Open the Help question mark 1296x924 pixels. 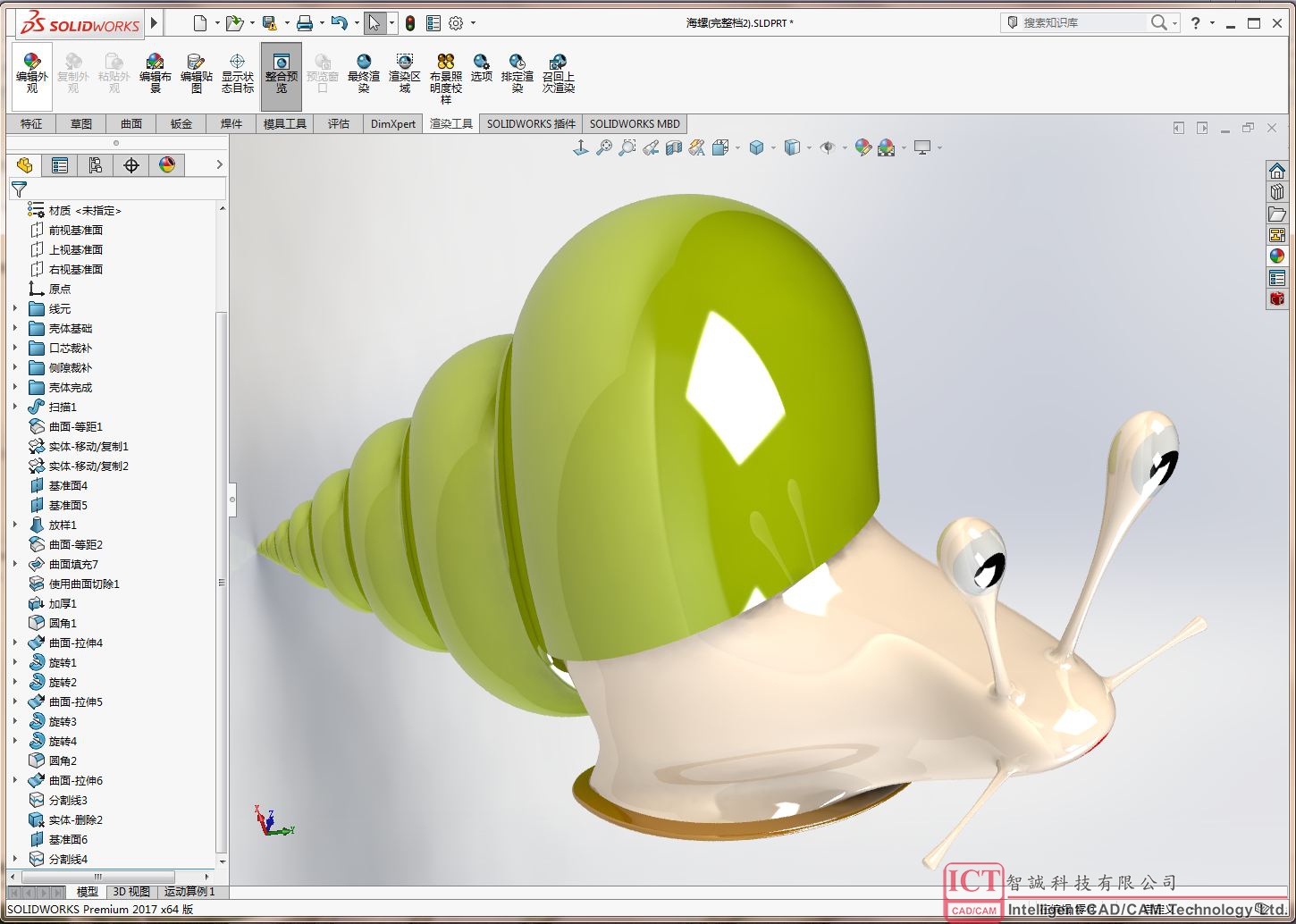tap(1196, 23)
